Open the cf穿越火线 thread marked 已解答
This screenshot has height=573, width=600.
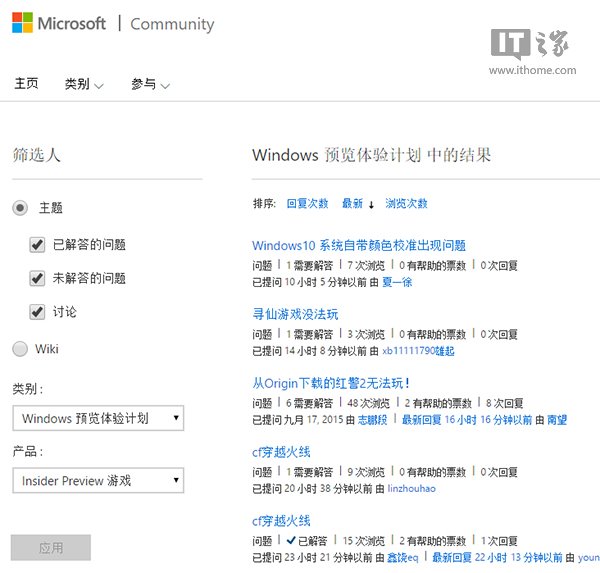(x=281, y=521)
